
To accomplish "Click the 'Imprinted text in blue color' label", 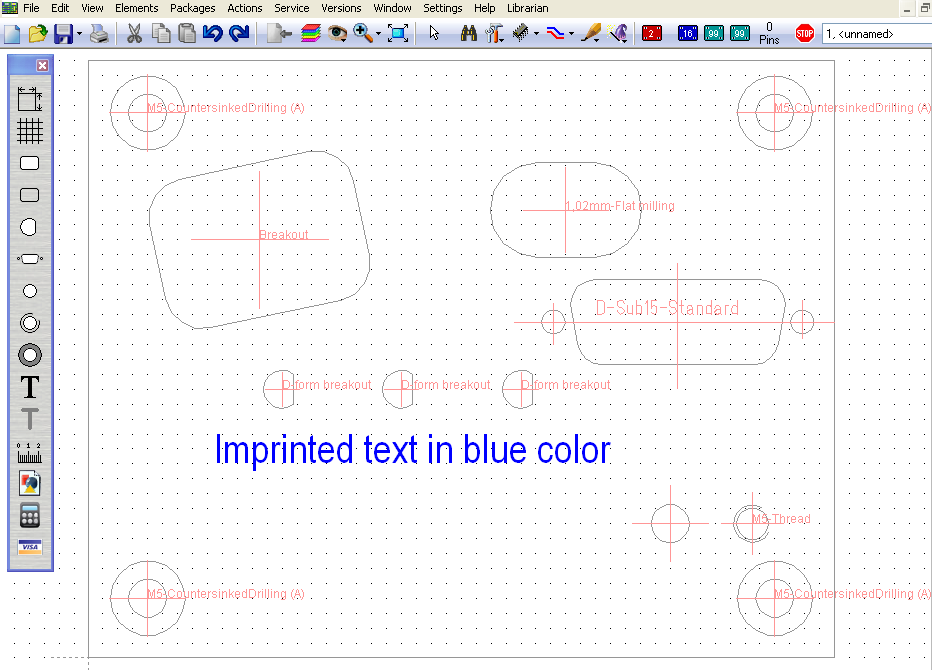I will (x=412, y=451).
